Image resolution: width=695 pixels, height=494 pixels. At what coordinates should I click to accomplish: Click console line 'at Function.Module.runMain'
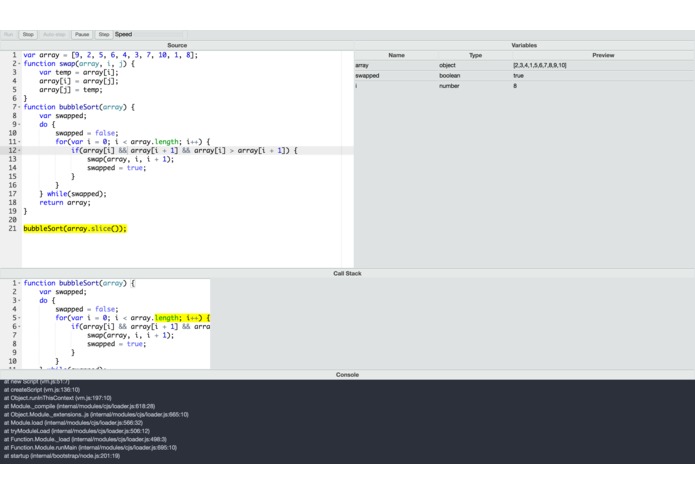pos(90,447)
